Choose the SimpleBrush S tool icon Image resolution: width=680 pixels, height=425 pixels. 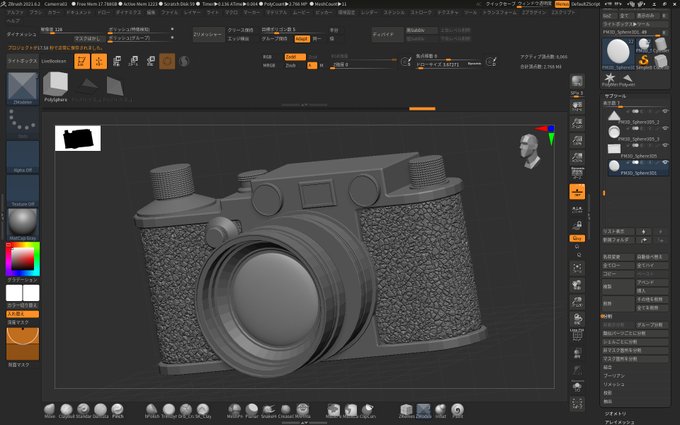pos(644,60)
